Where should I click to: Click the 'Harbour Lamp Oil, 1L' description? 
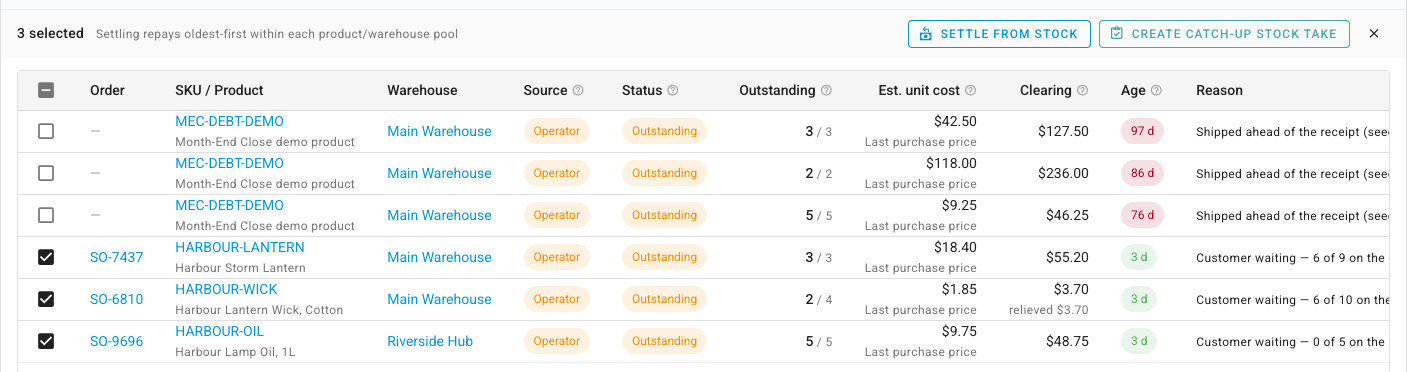[236, 352]
